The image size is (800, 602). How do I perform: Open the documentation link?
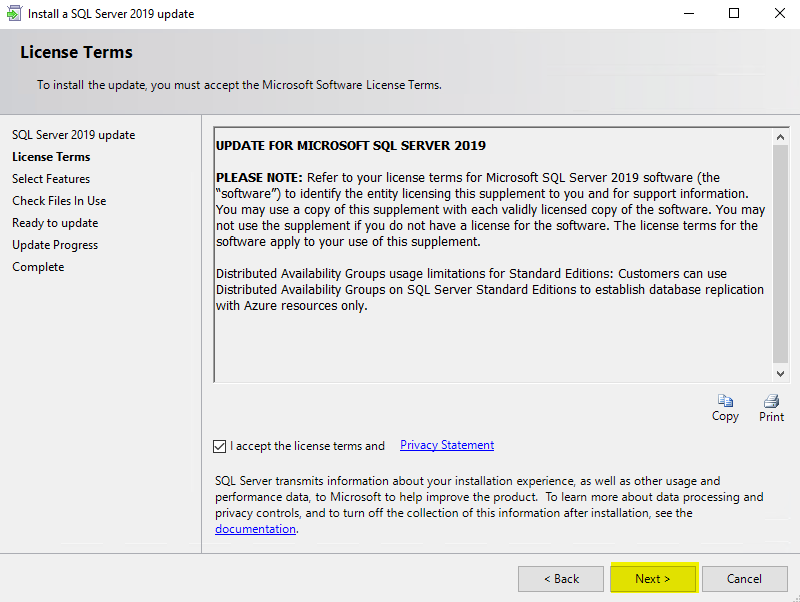point(255,529)
